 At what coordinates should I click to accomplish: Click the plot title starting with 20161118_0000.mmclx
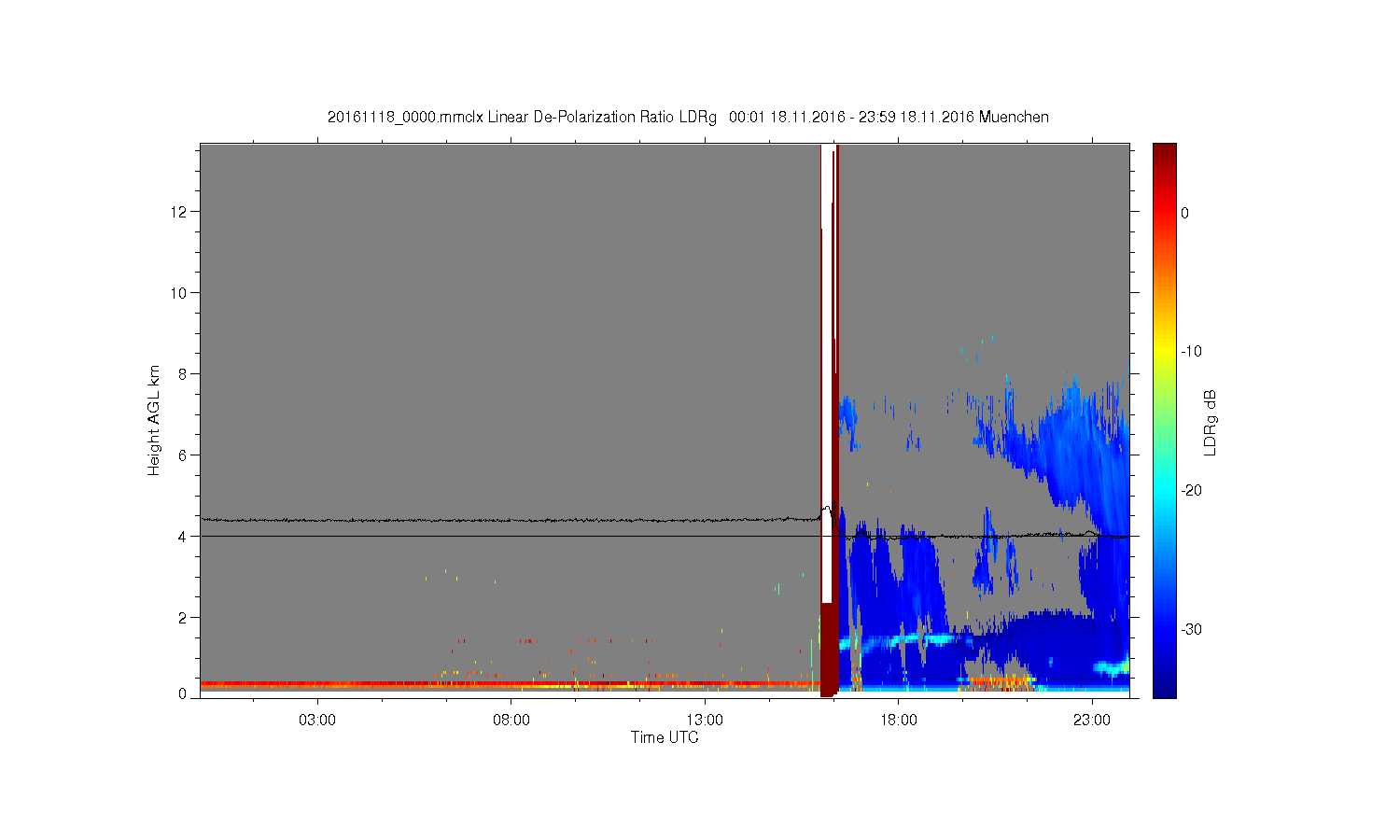tap(688, 118)
